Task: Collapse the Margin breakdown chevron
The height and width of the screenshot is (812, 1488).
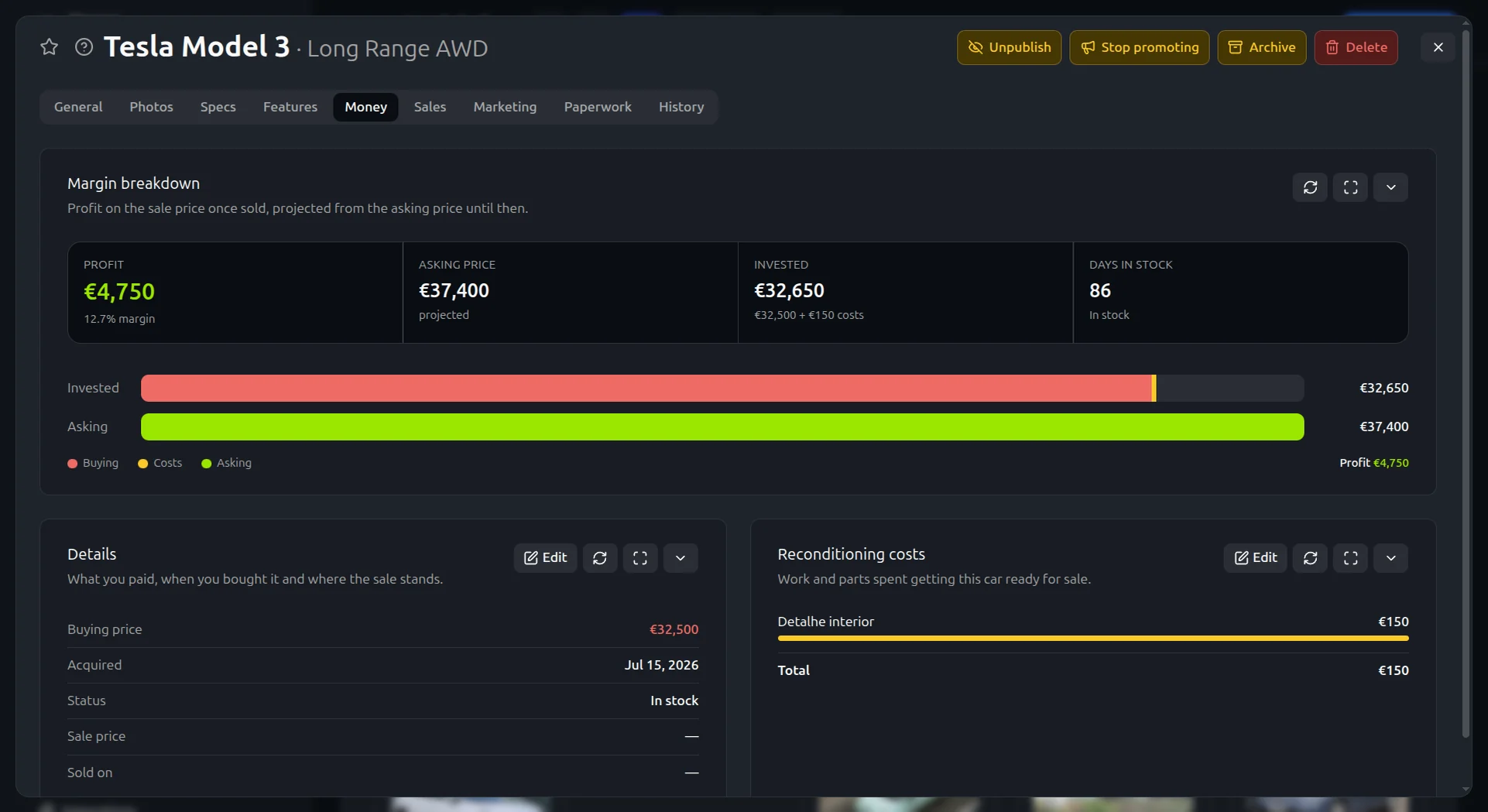Action: click(1390, 187)
